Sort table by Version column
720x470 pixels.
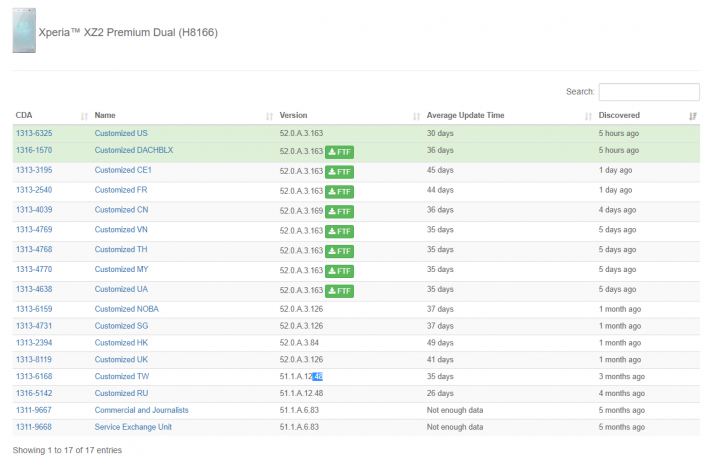pos(349,115)
